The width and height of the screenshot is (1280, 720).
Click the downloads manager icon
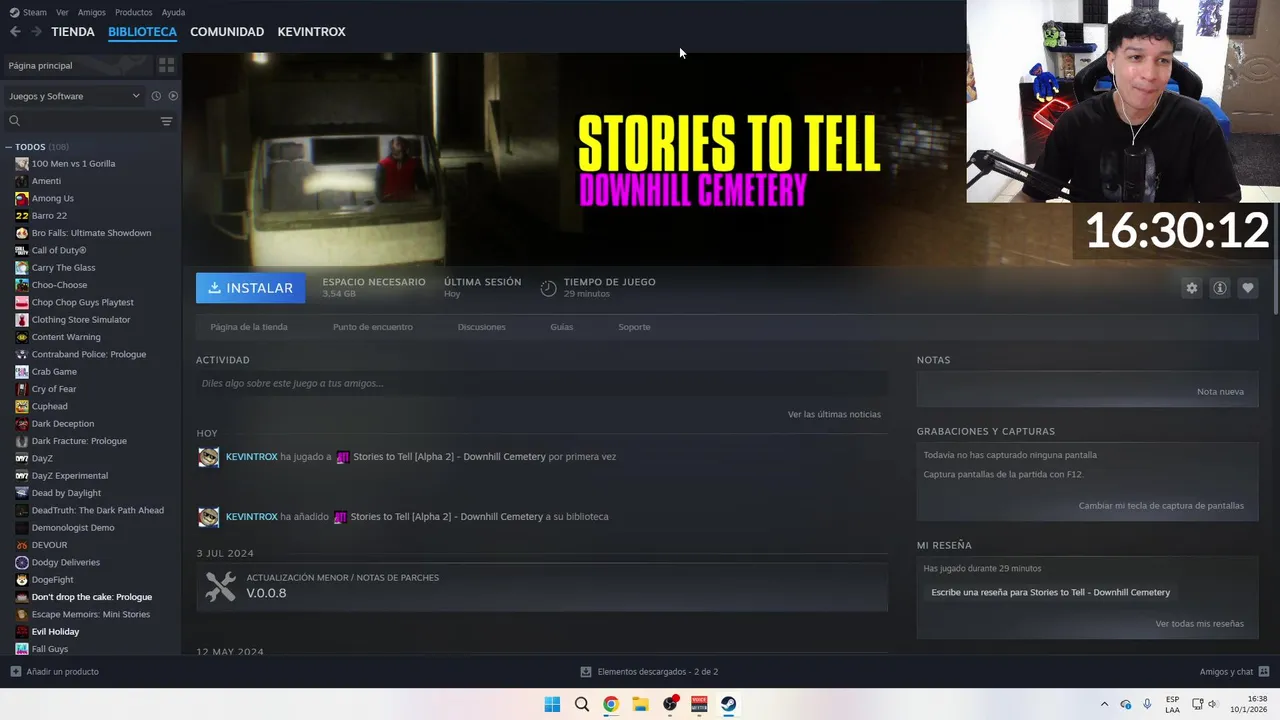click(x=586, y=672)
